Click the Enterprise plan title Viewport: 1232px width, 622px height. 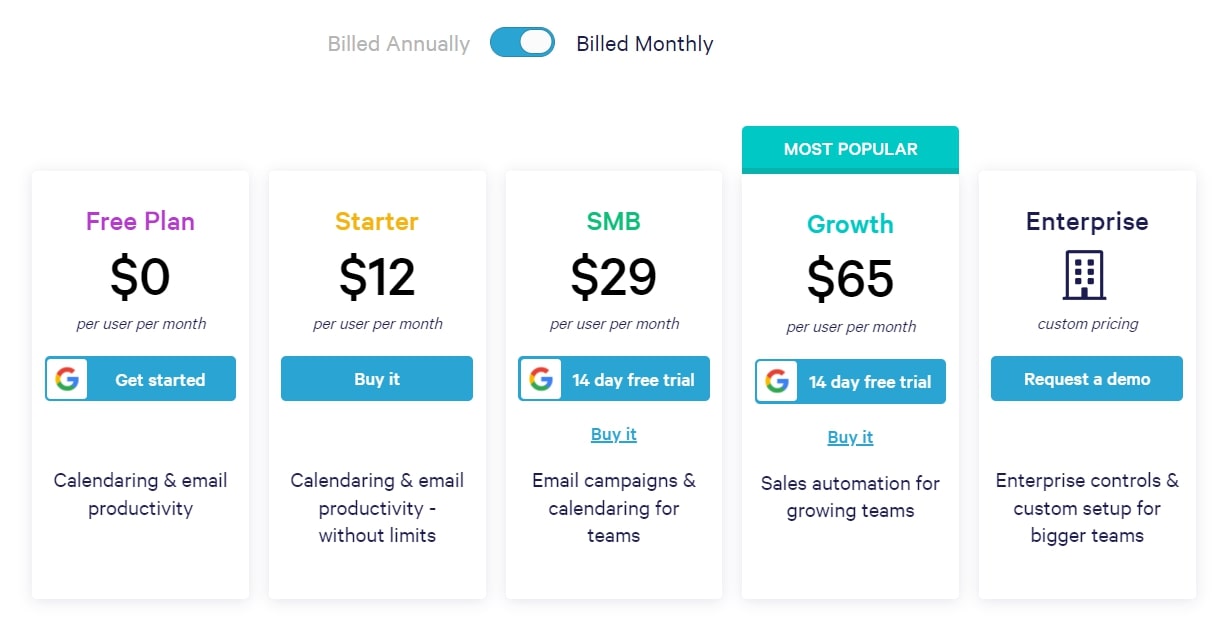(1087, 221)
